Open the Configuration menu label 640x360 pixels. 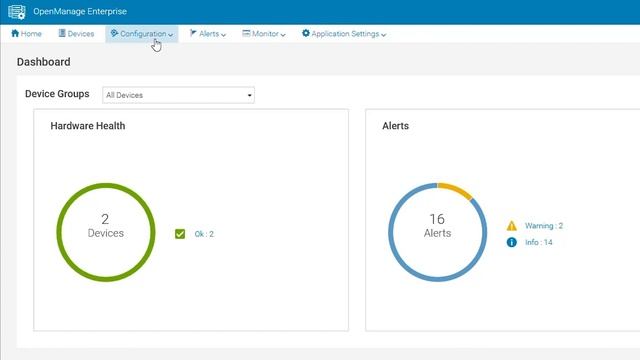tap(143, 34)
